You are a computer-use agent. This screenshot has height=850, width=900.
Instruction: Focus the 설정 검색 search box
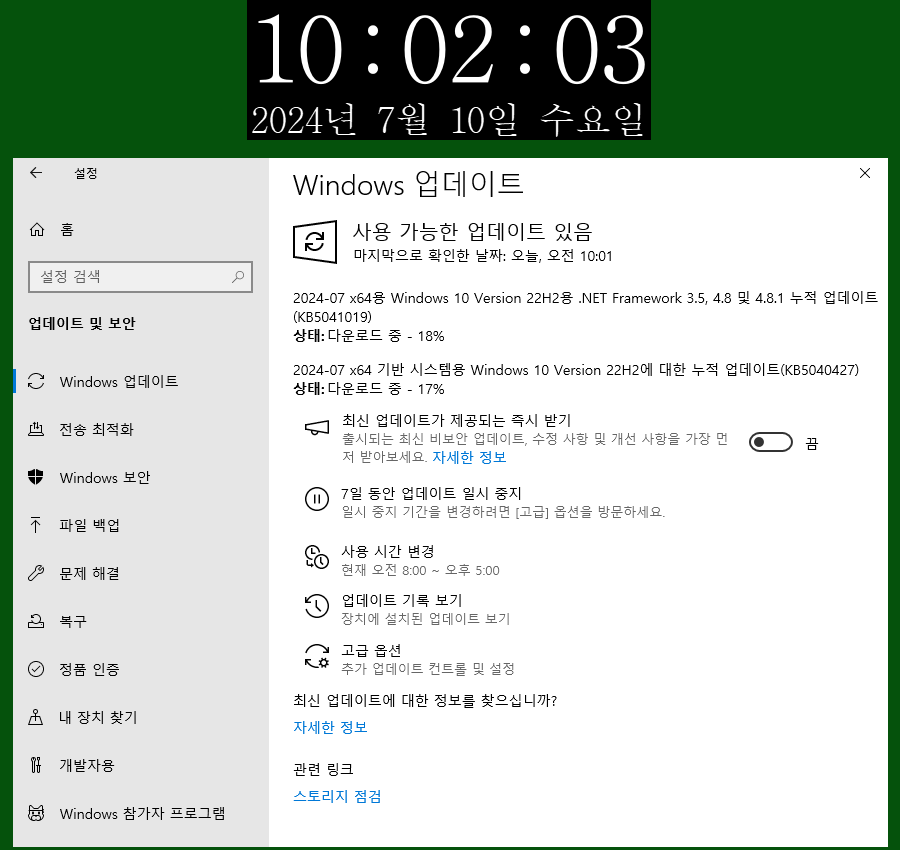click(140, 277)
